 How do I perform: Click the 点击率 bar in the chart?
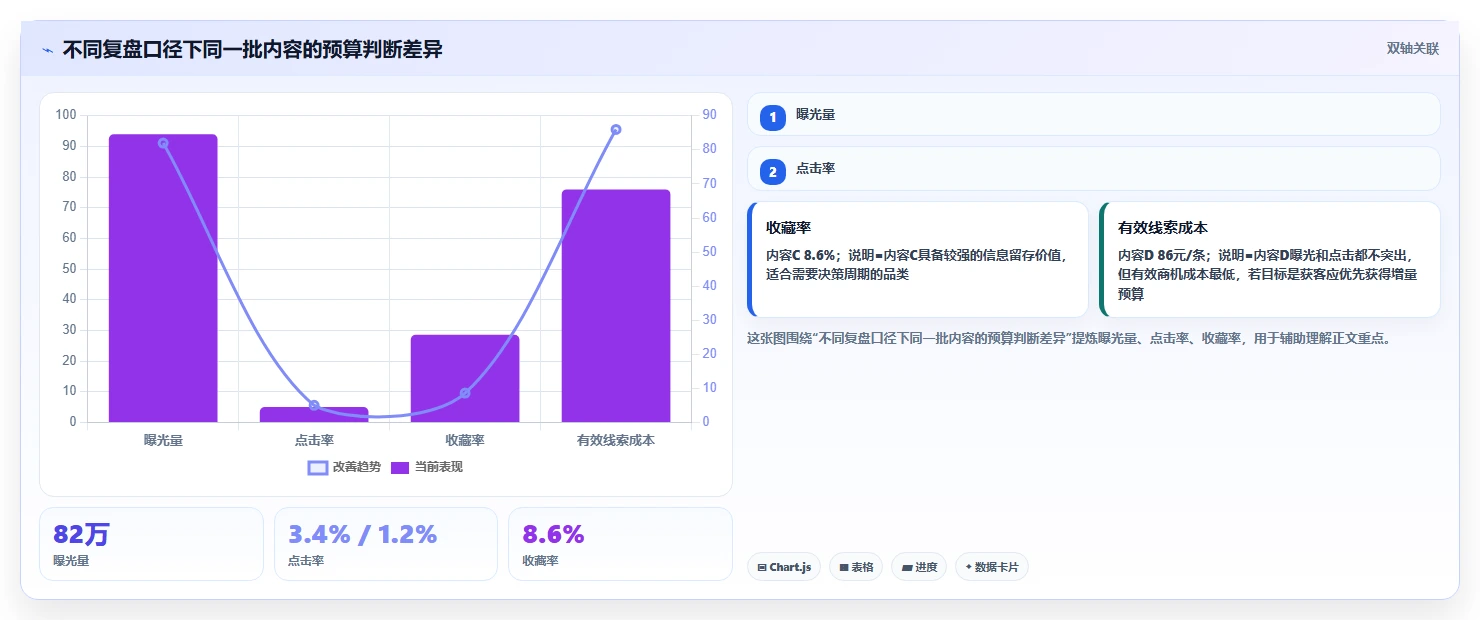point(314,414)
